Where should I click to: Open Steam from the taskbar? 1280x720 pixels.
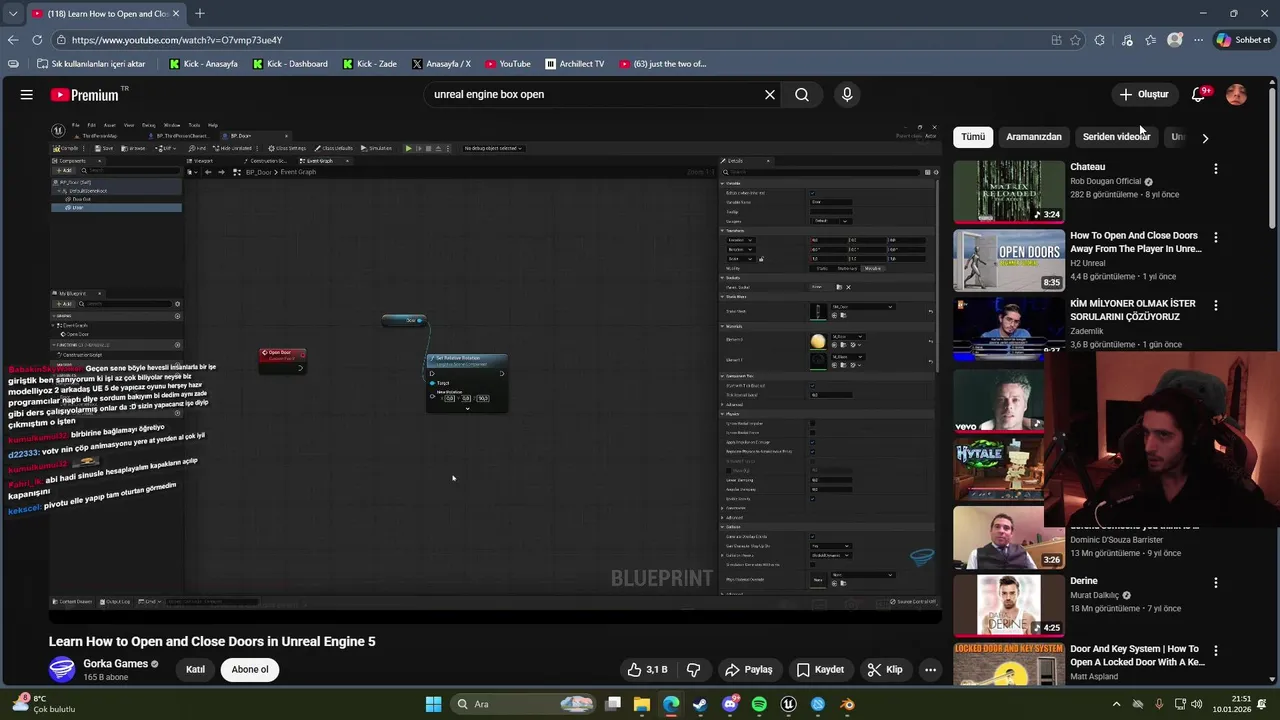700,704
